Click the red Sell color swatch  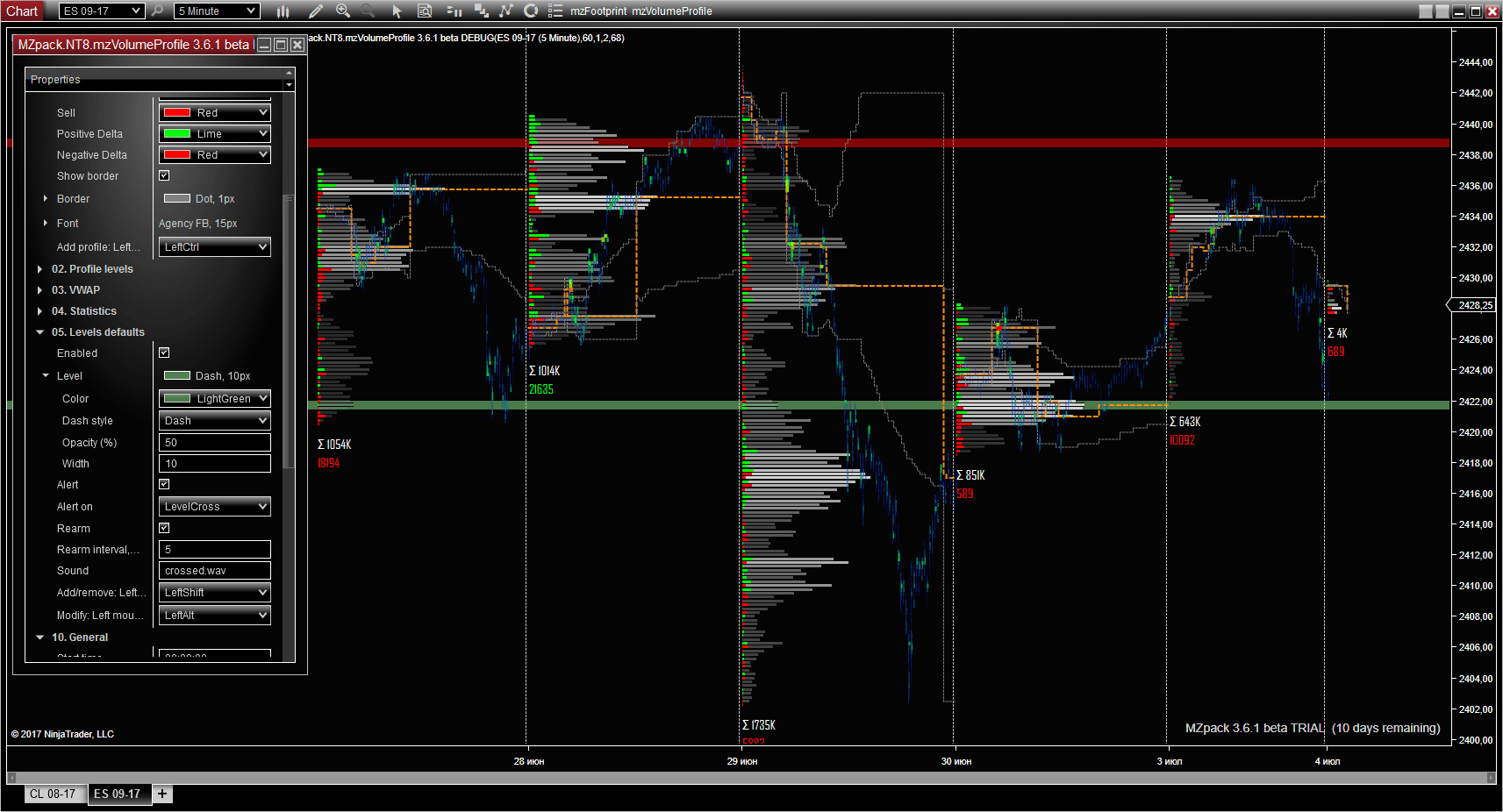[177, 112]
